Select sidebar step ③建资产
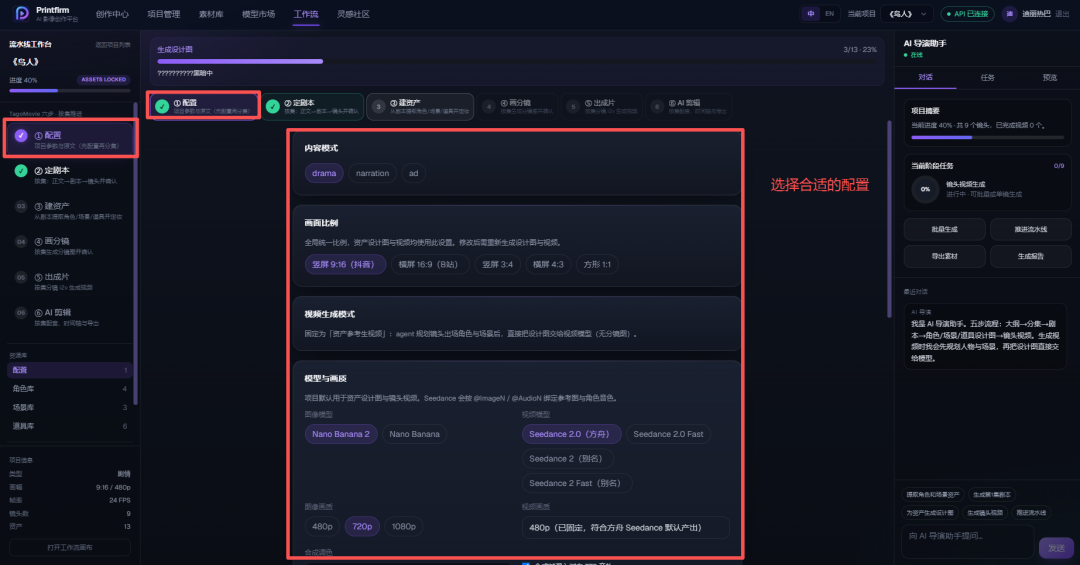 click(71, 210)
